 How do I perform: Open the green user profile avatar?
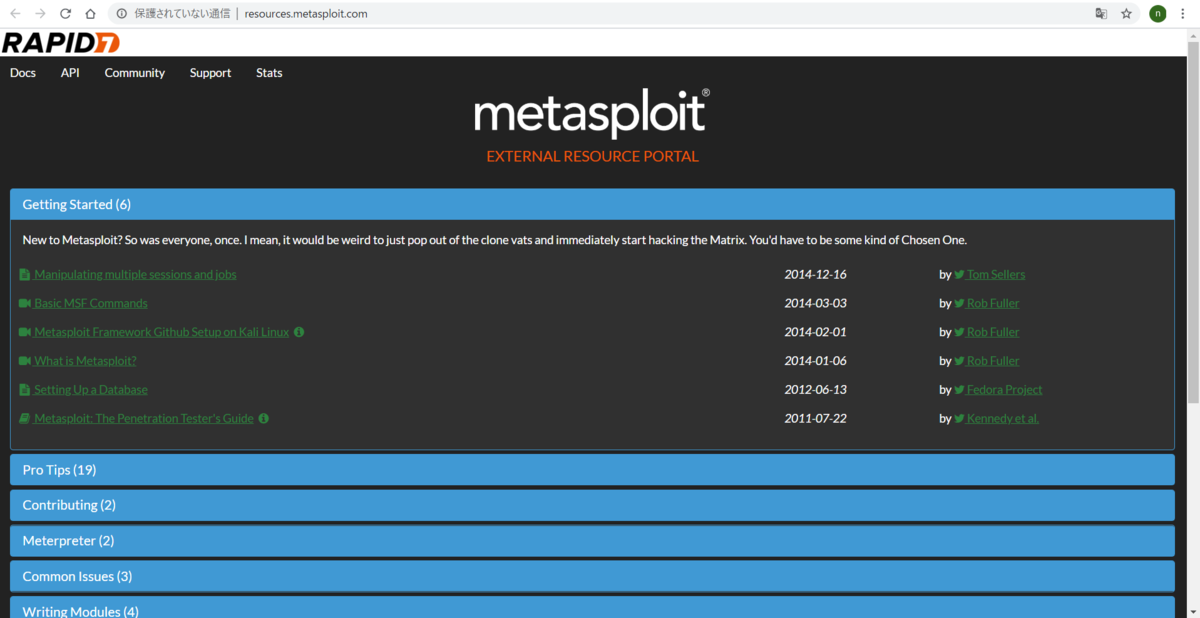pos(1157,14)
